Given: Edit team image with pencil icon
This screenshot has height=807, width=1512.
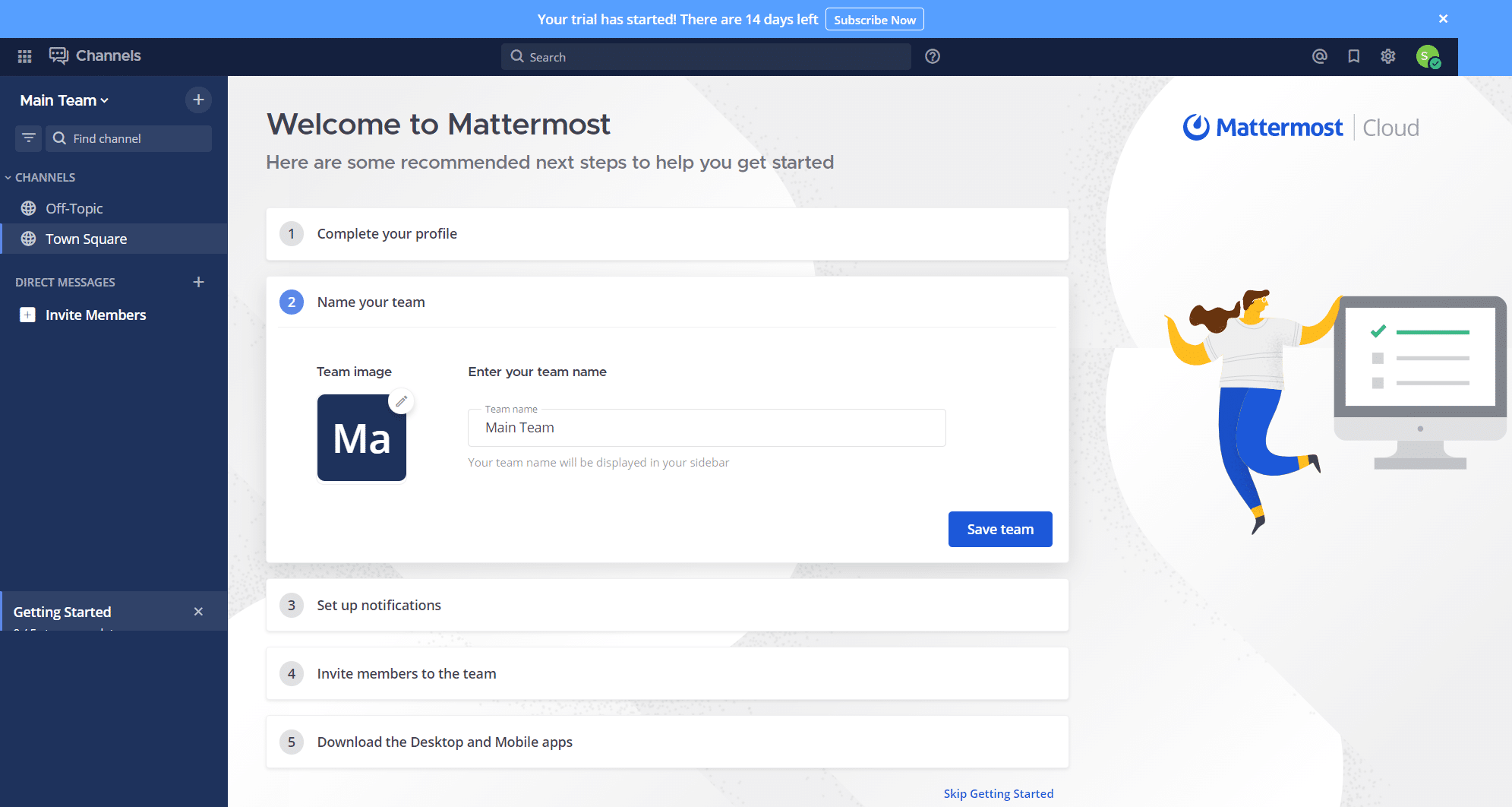Looking at the screenshot, I should click(x=401, y=400).
